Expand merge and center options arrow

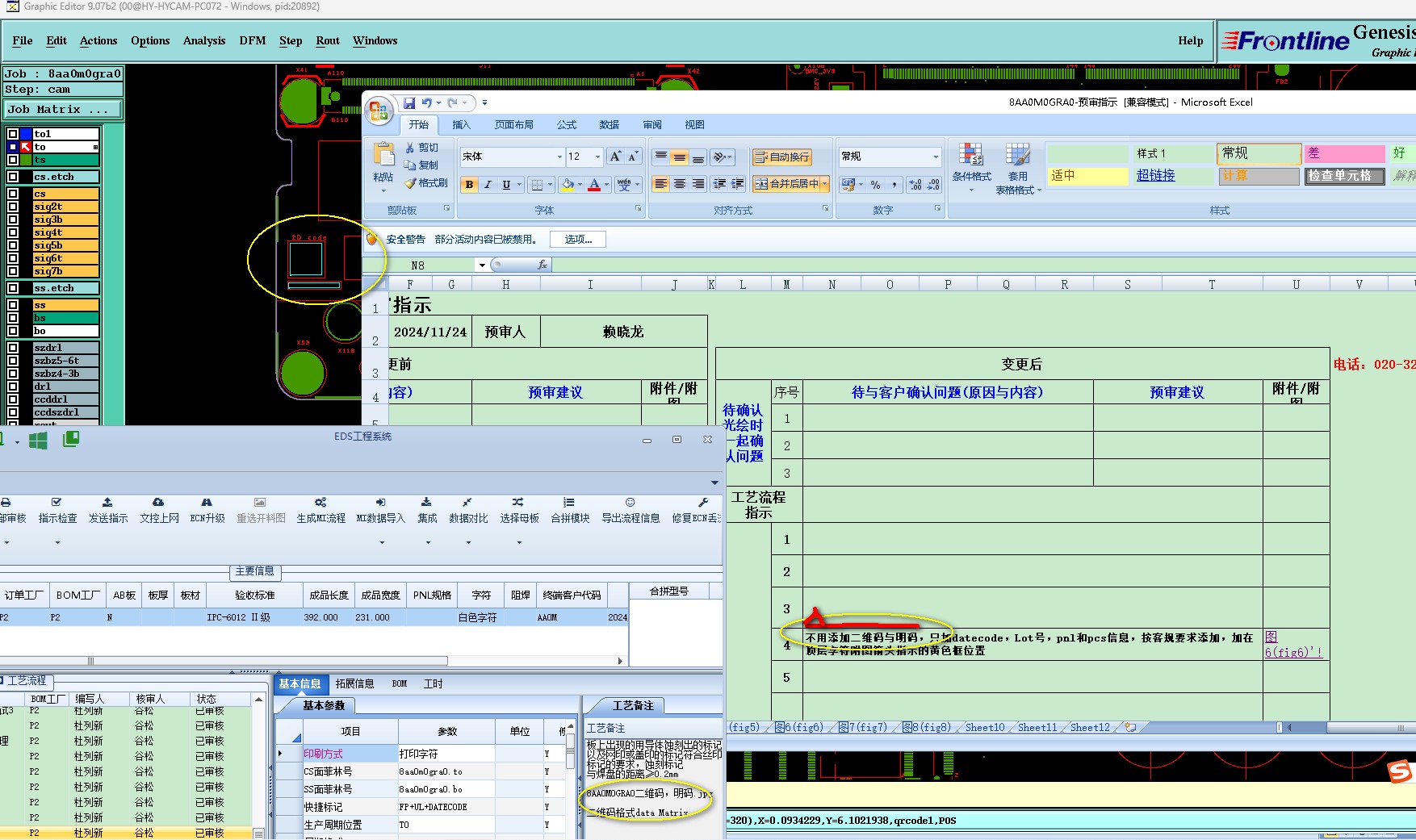824,184
